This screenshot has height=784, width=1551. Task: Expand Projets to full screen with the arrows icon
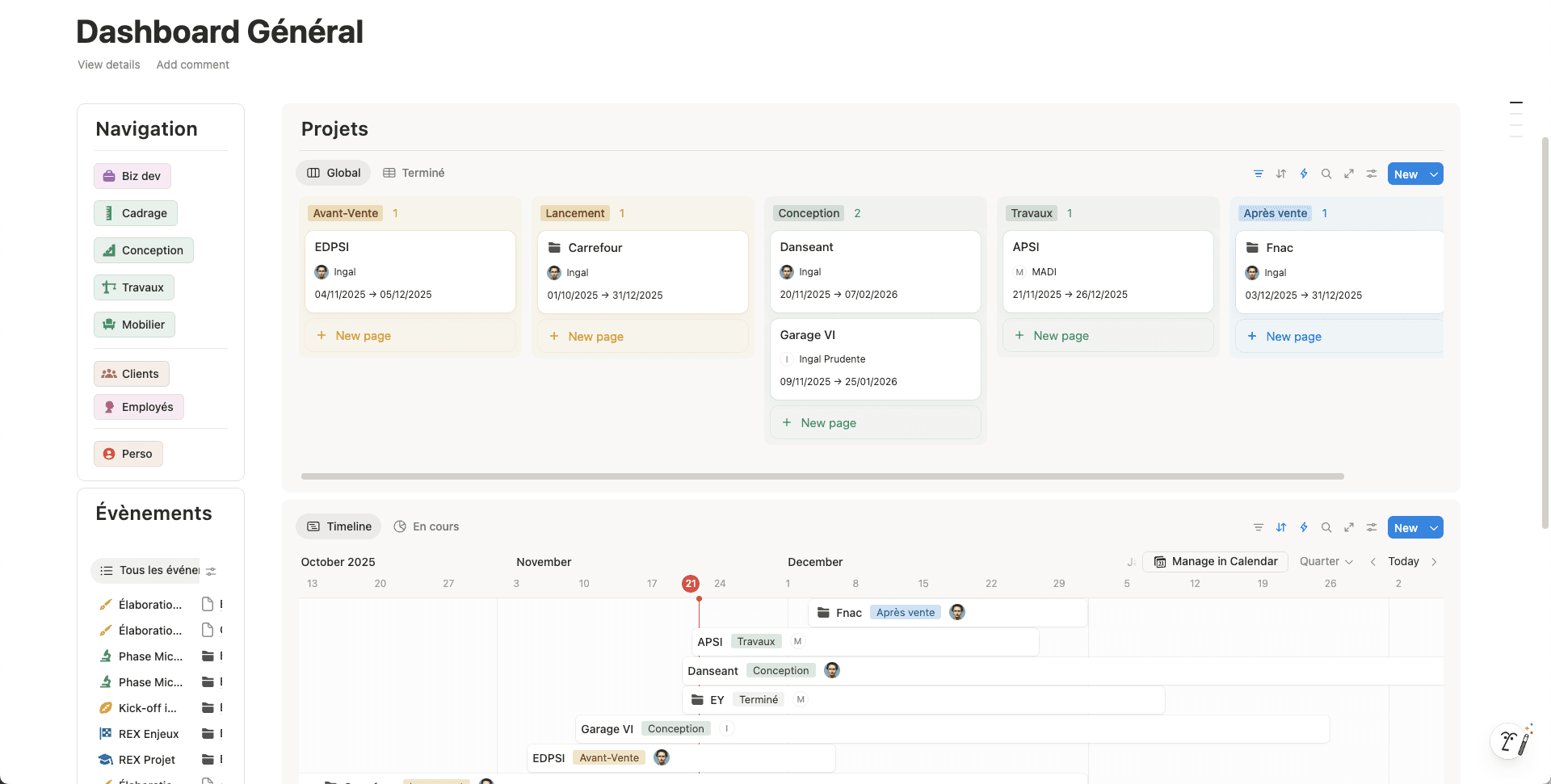(x=1348, y=173)
